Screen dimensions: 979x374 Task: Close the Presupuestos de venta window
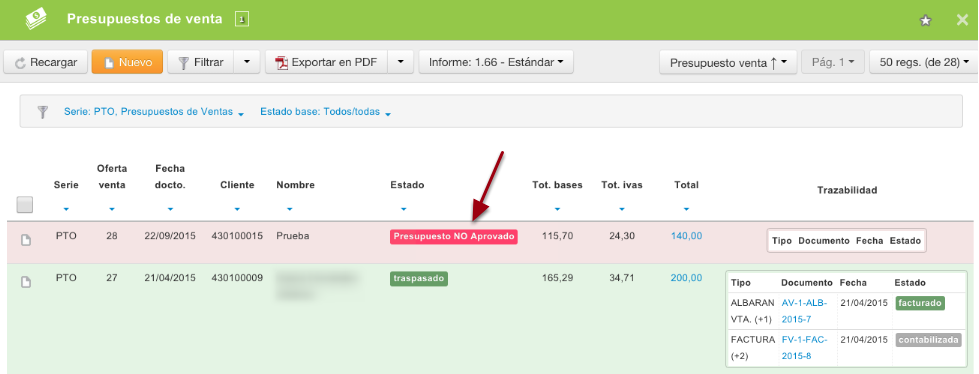pyautogui.click(x=962, y=20)
